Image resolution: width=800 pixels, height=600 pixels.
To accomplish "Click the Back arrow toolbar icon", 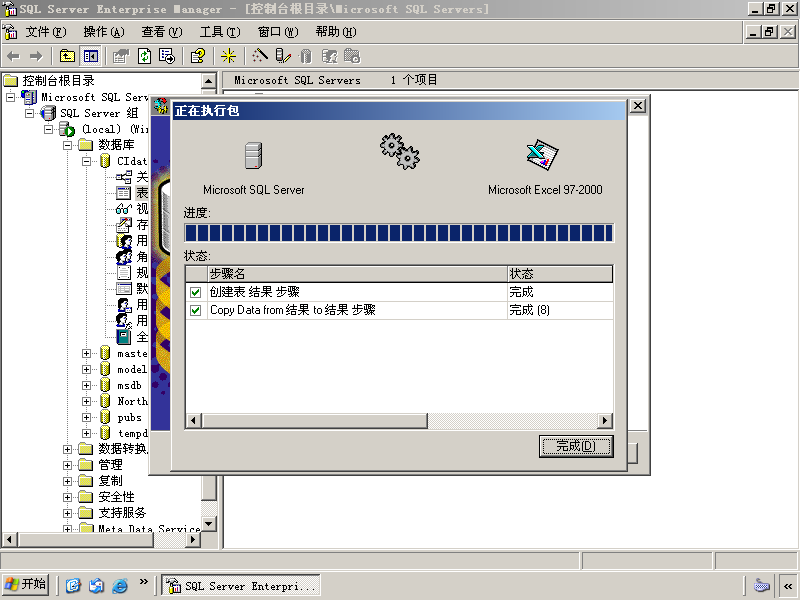I will 14,56.
